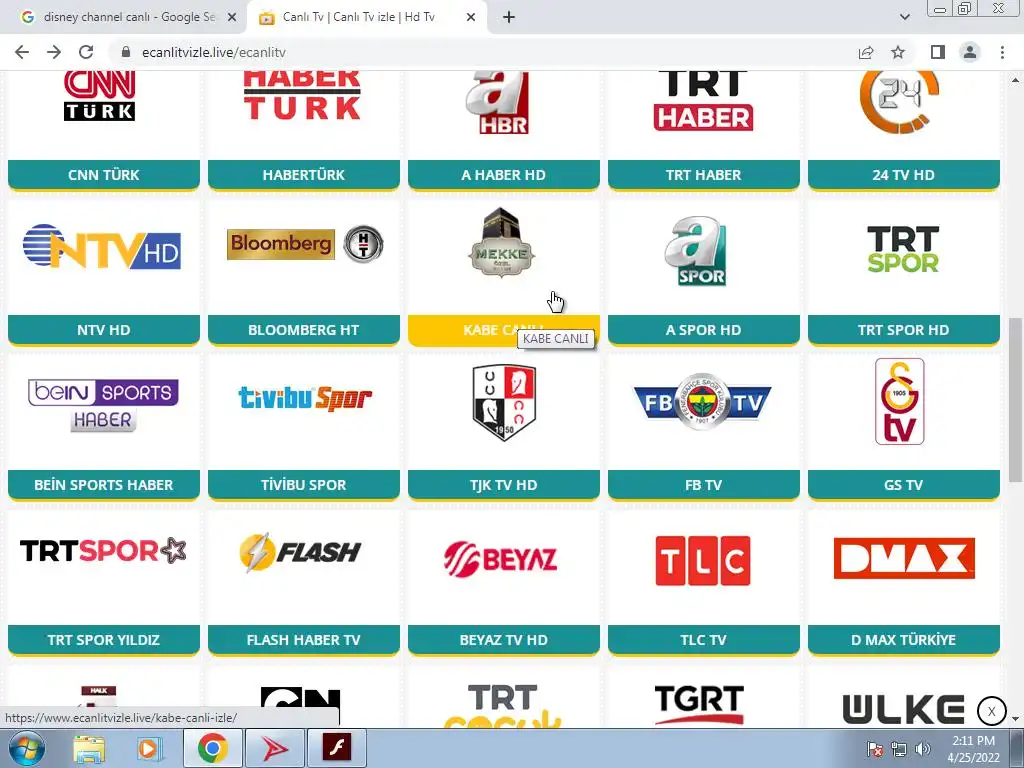Click the DMAX logo
The width and height of the screenshot is (1024, 768).
point(904,558)
